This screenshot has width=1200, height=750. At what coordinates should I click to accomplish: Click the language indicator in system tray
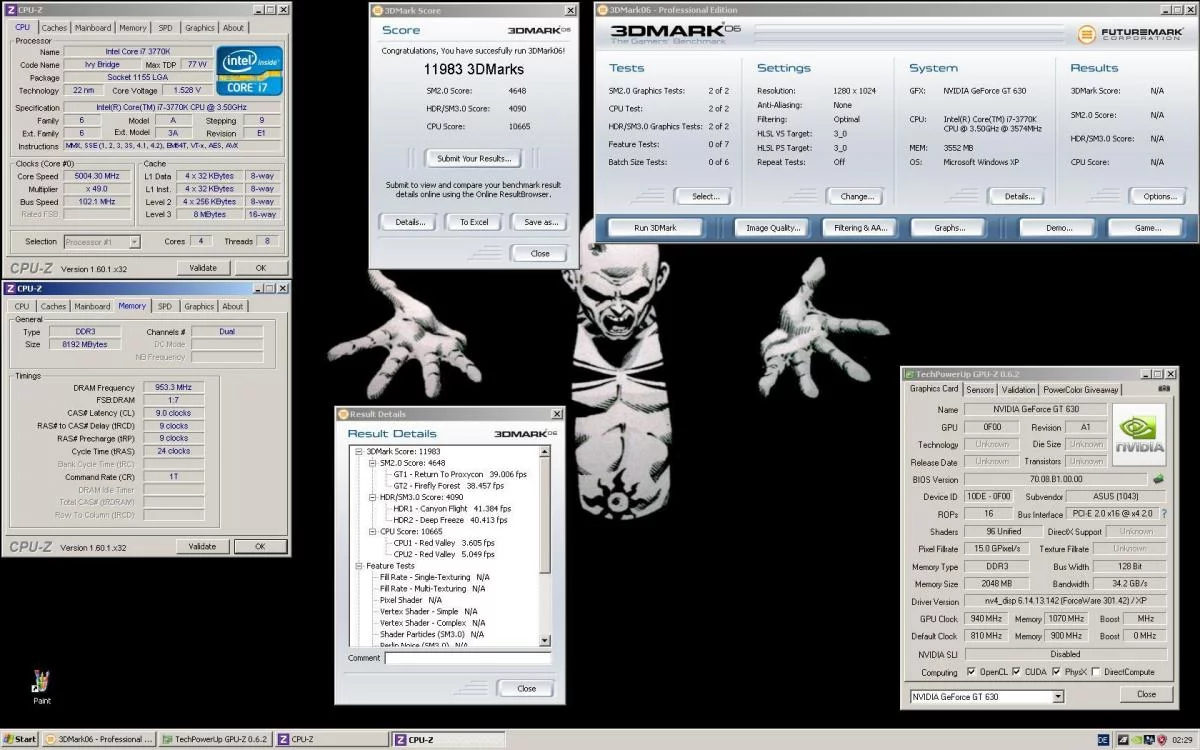coord(1103,740)
